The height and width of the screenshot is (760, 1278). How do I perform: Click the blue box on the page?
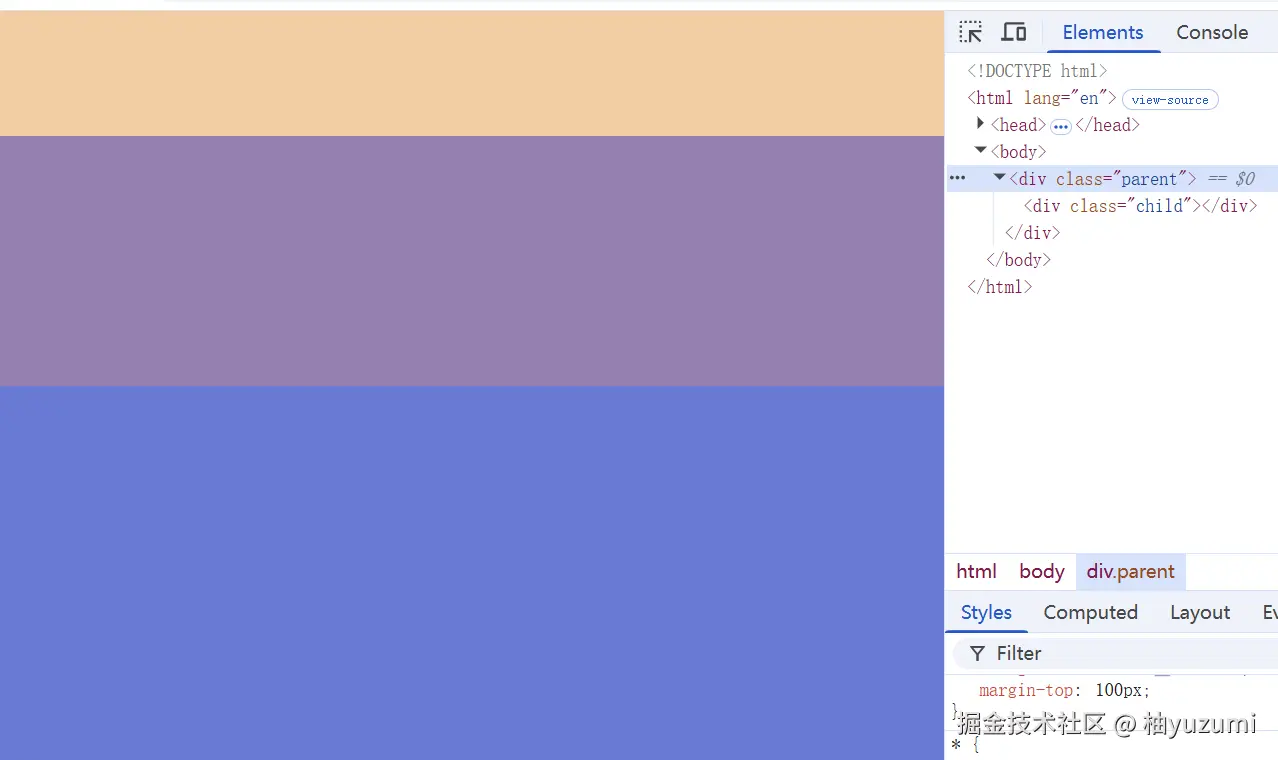pyautogui.click(x=472, y=573)
